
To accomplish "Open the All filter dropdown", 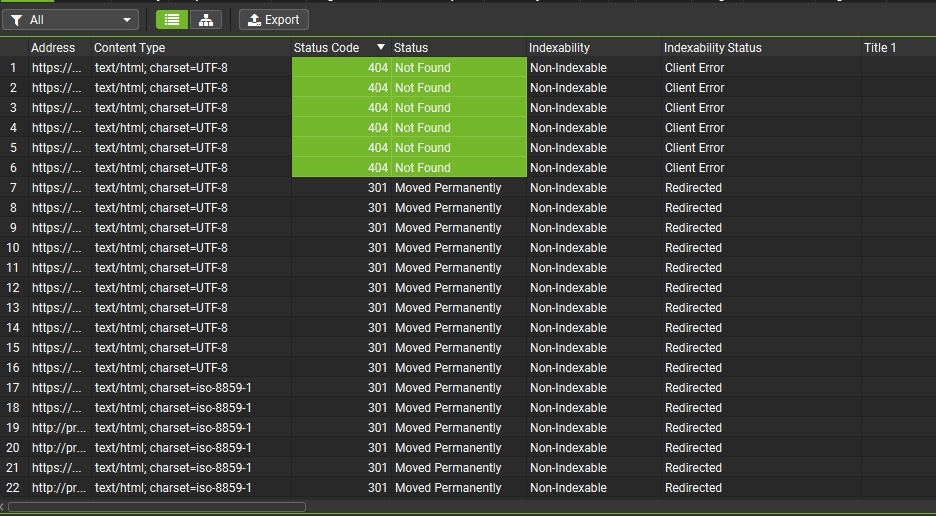I will coord(70,20).
